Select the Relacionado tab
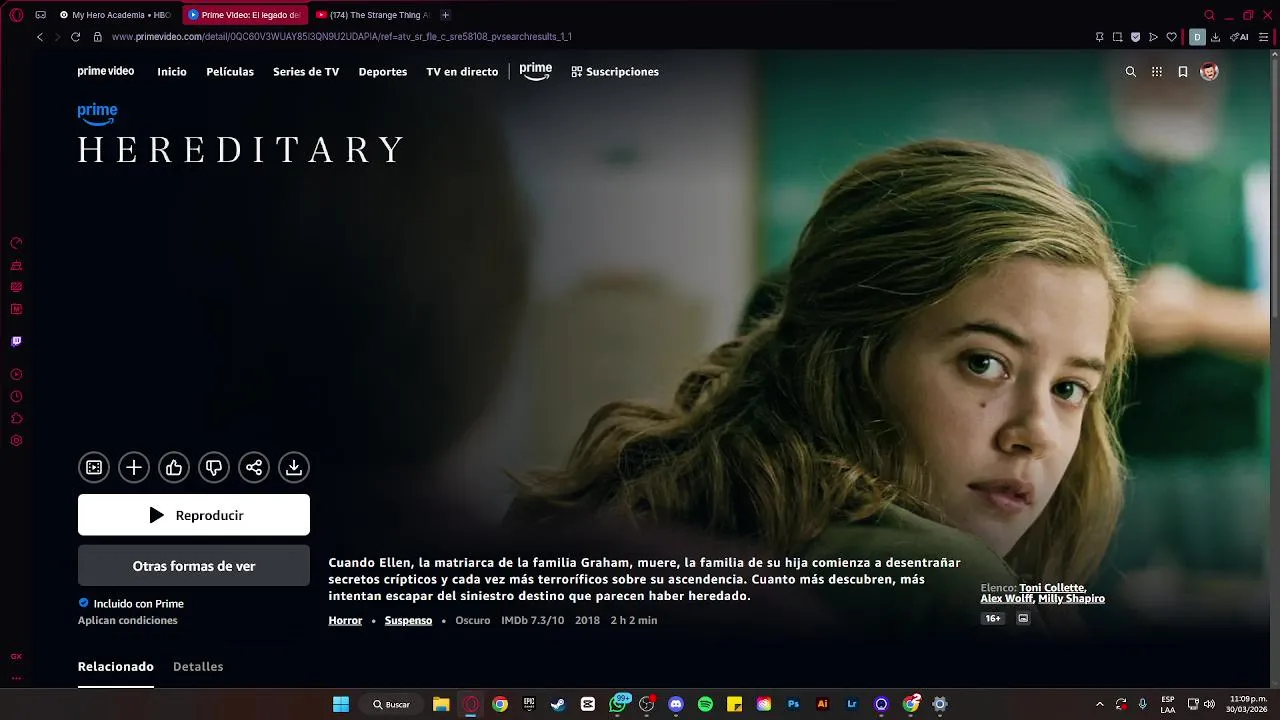 tap(116, 667)
